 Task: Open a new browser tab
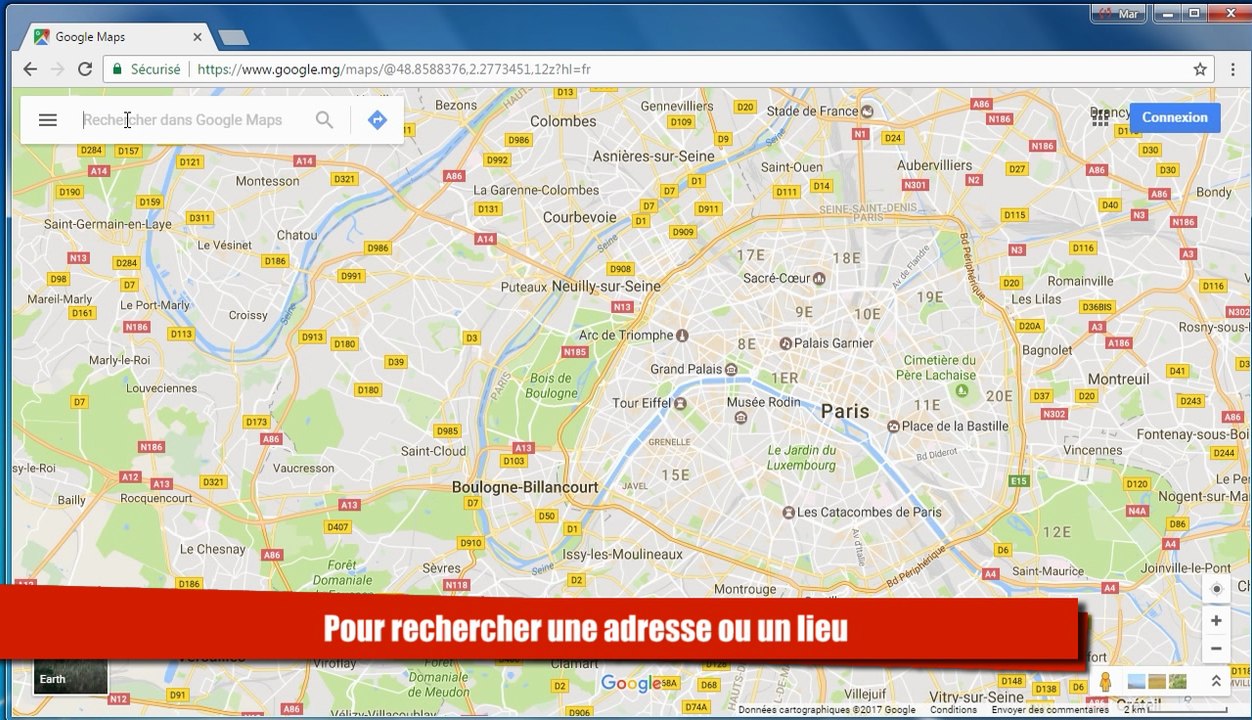tap(233, 38)
